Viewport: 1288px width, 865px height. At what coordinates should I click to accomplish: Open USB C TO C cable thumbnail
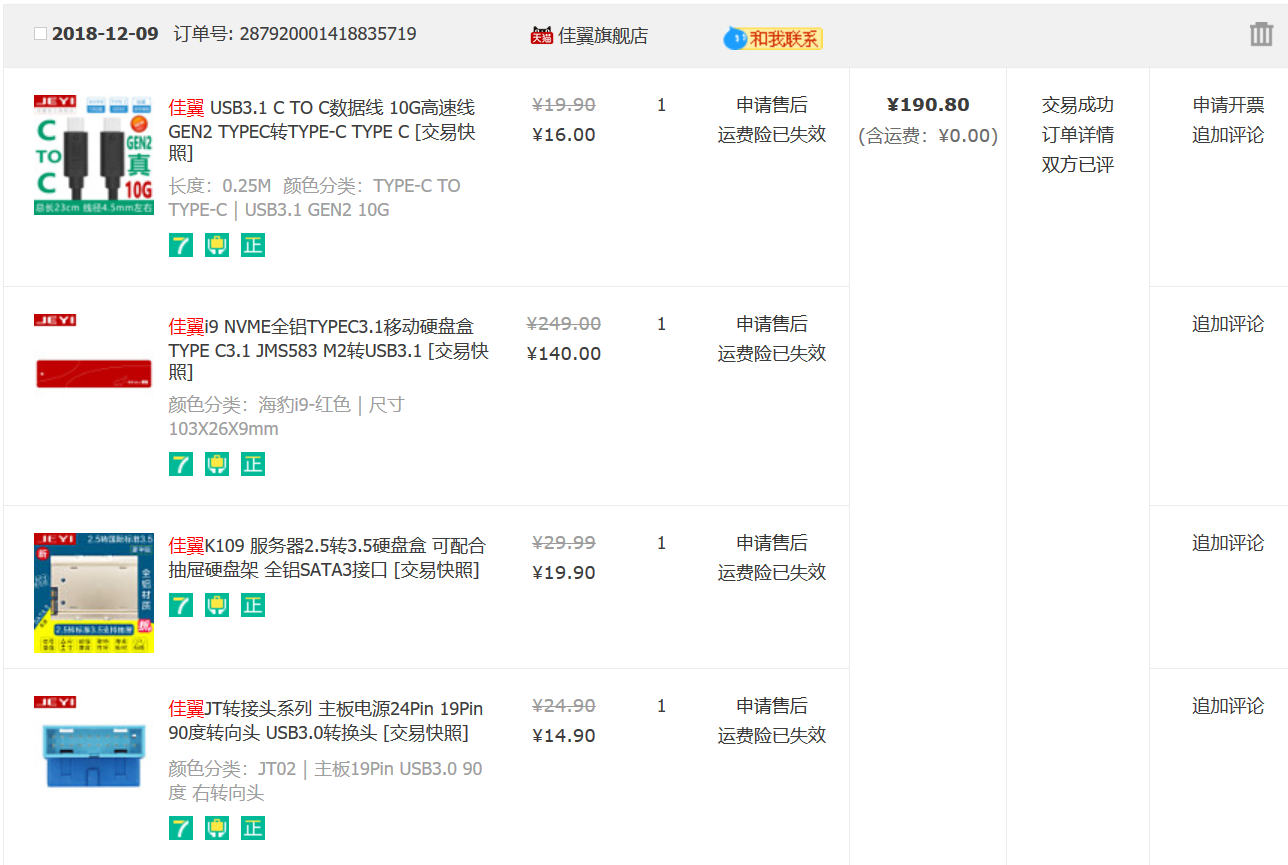click(94, 155)
